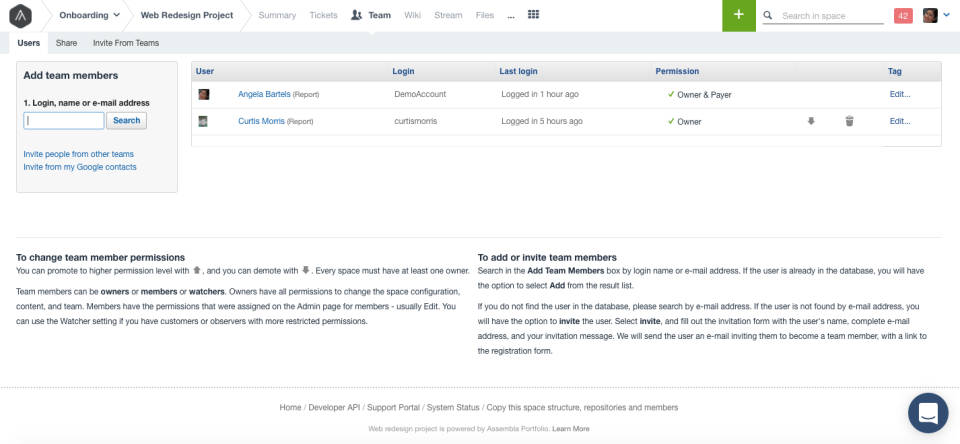The image size is (960, 444).
Task: Go to the Wiki tab
Action: click(x=412, y=16)
